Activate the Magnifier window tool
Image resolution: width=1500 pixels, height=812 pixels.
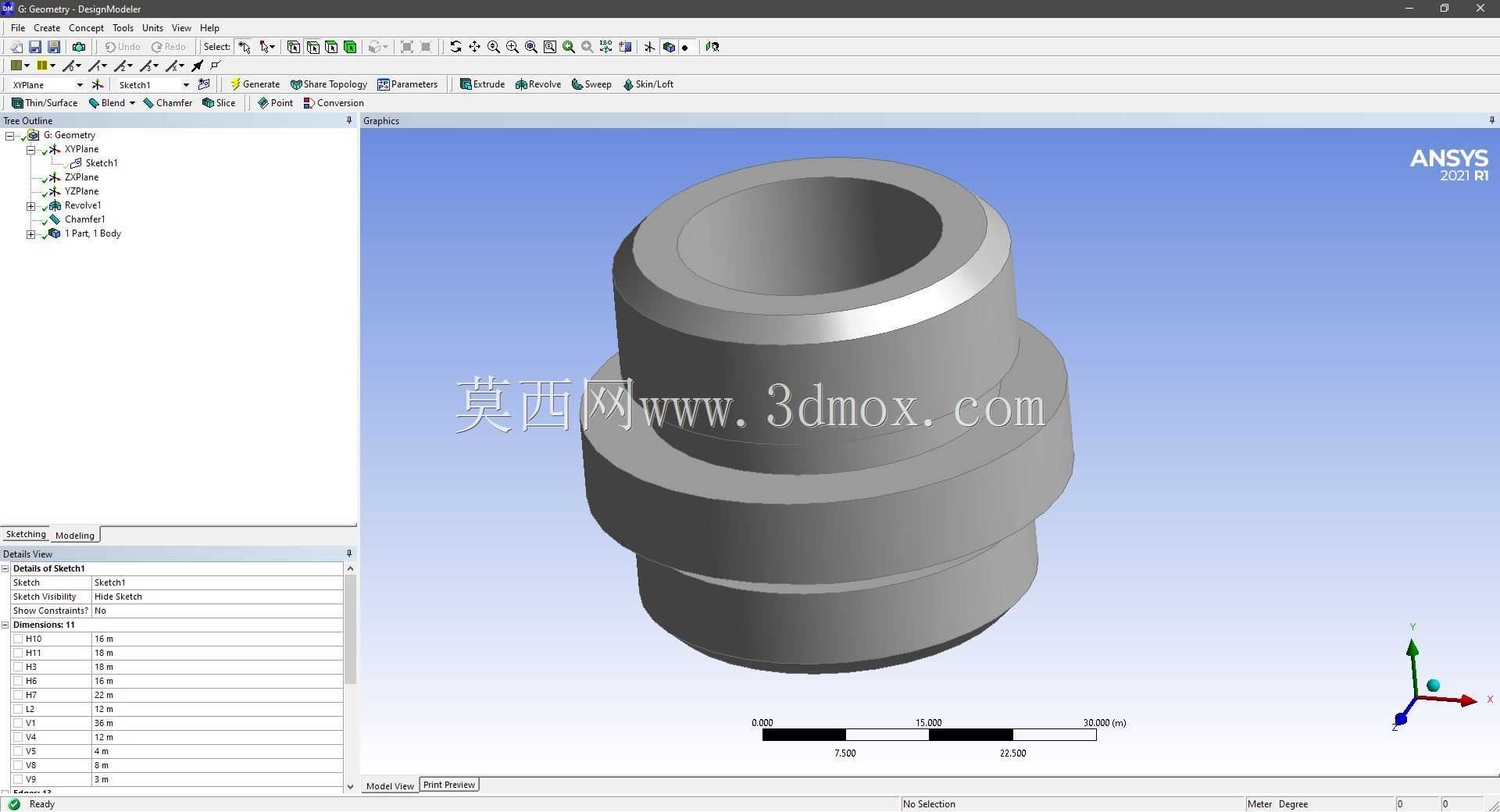[x=550, y=47]
